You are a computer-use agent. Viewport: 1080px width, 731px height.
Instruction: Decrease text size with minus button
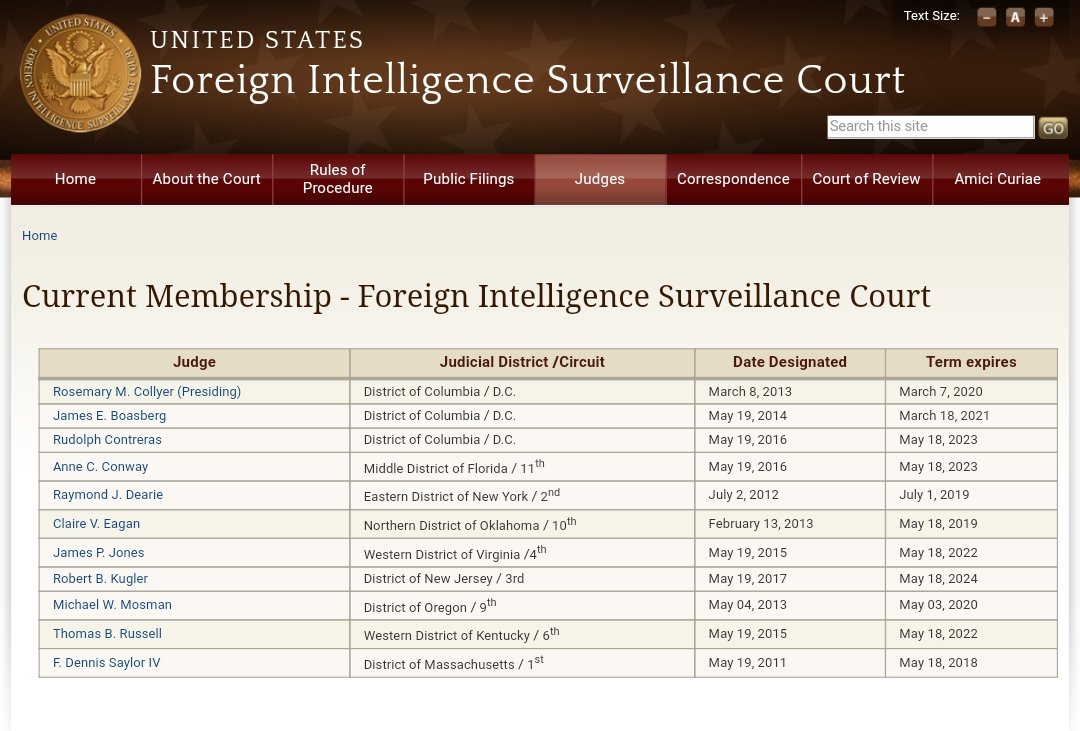point(986,17)
